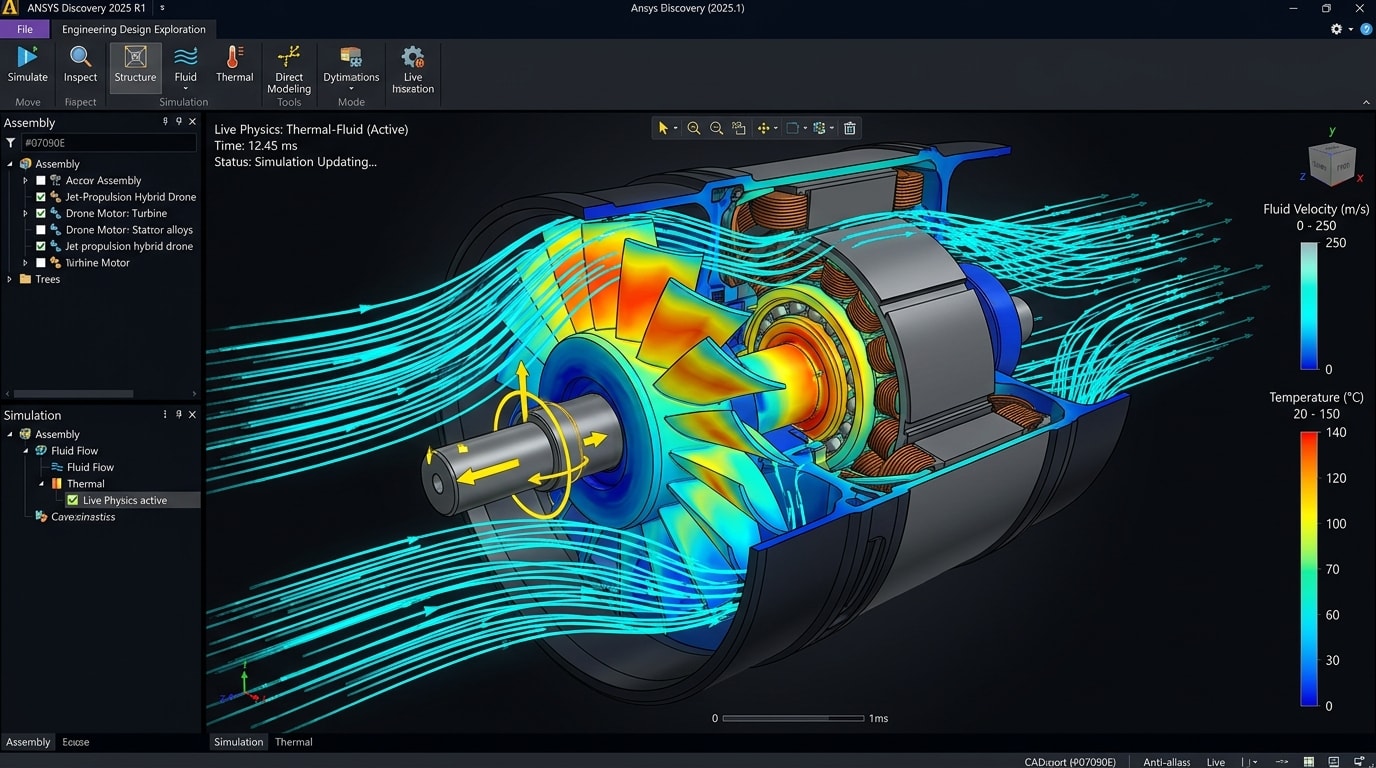Screen dimensions: 1376x768
Task: Open the File menu
Action: 25,29
